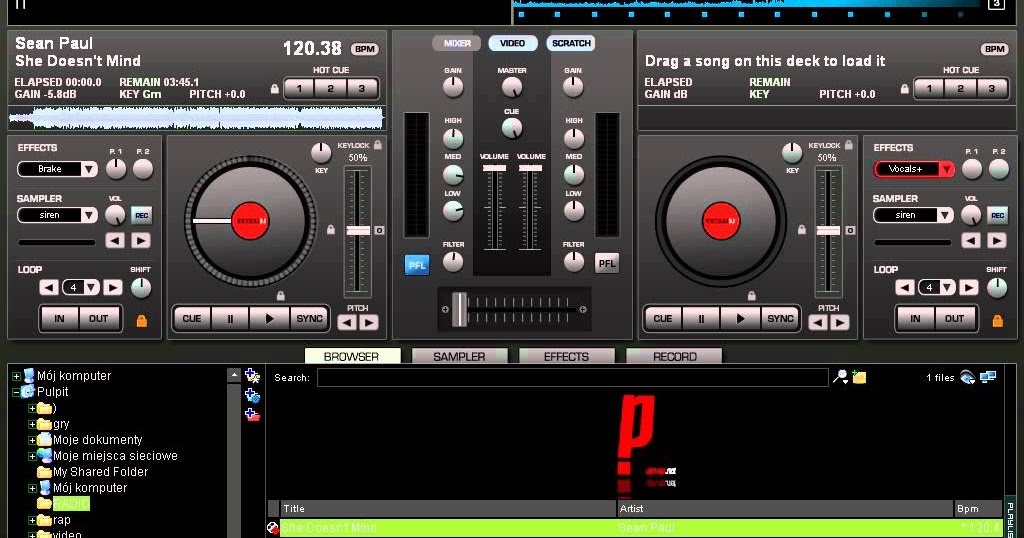Click left deck sampler next arrow

tap(140, 240)
